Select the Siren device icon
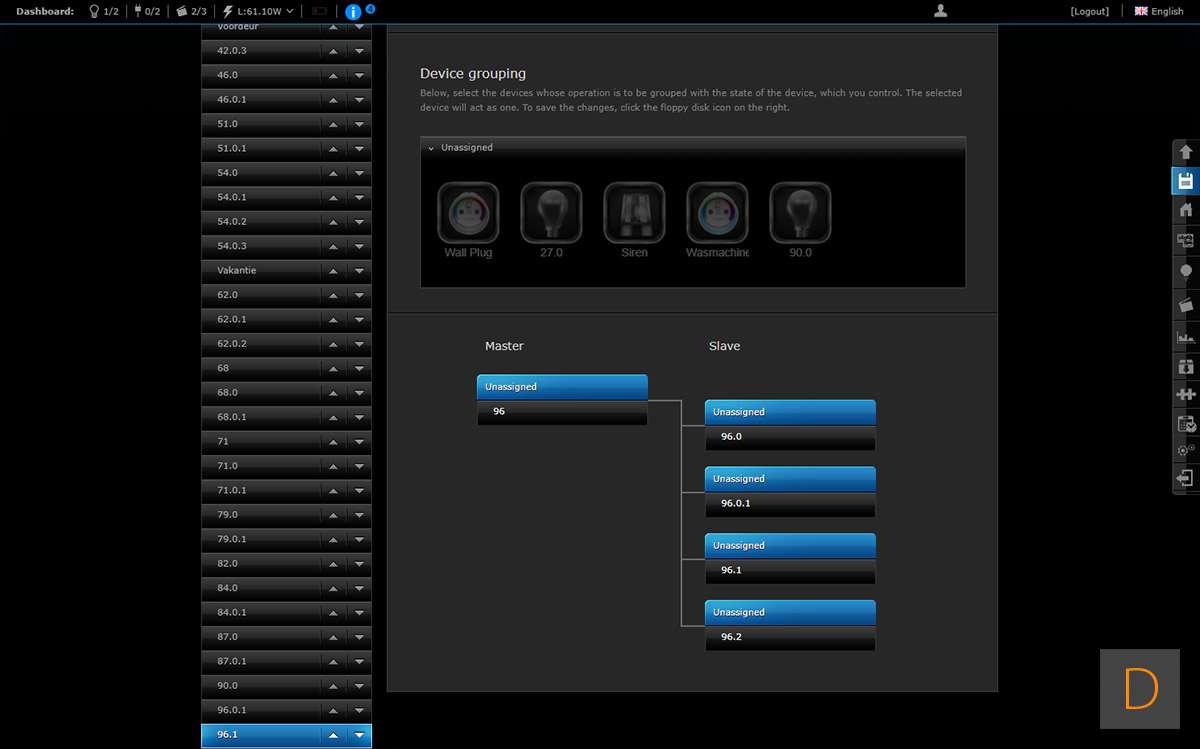Image resolution: width=1200 pixels, height=749 pixels. pos(634,213)
